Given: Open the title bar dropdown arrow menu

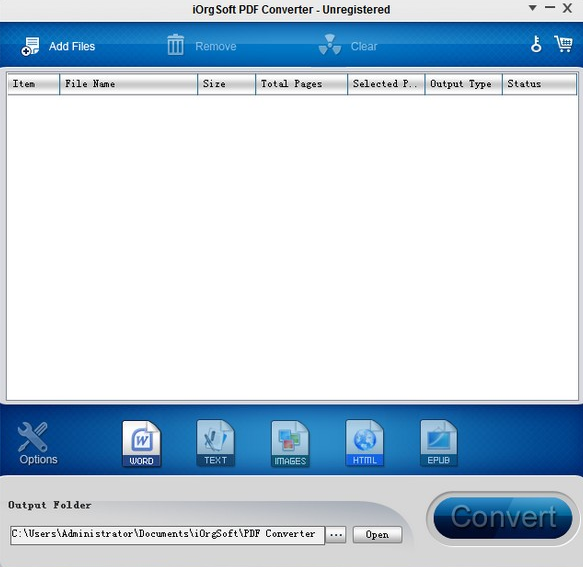Looking at the screenshot, I should (x=532, y=8).
